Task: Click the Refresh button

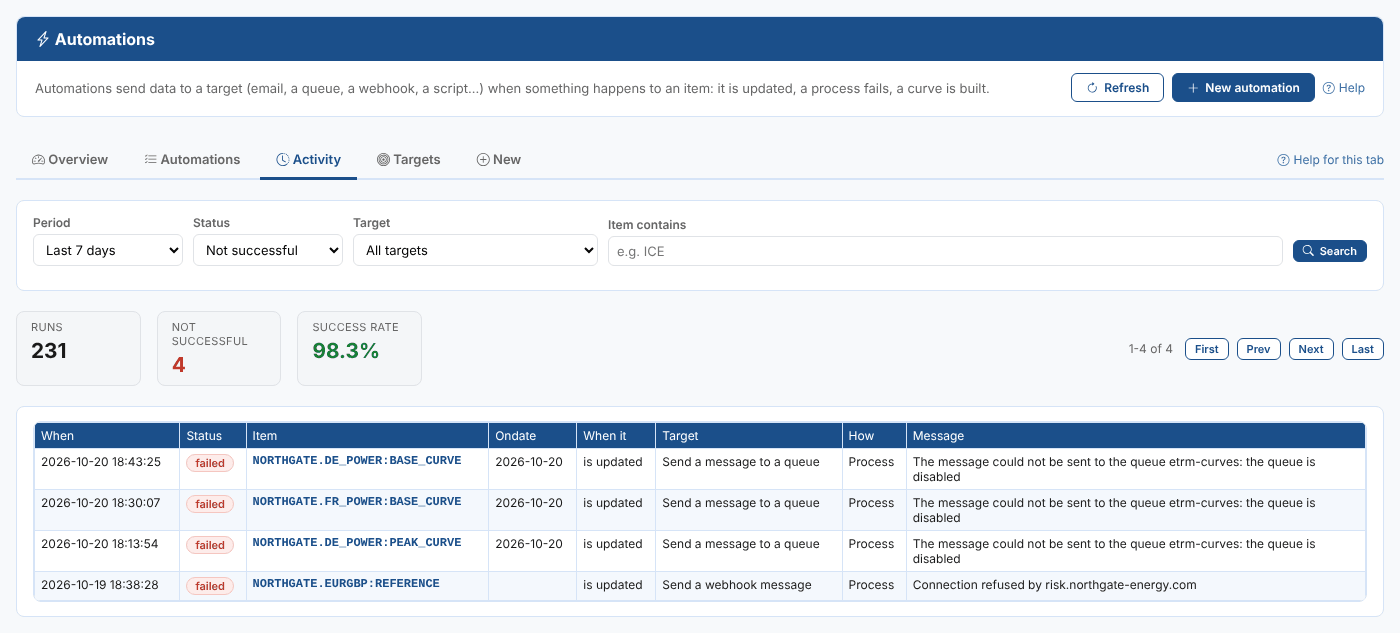Action: [x=1117, y=88]
